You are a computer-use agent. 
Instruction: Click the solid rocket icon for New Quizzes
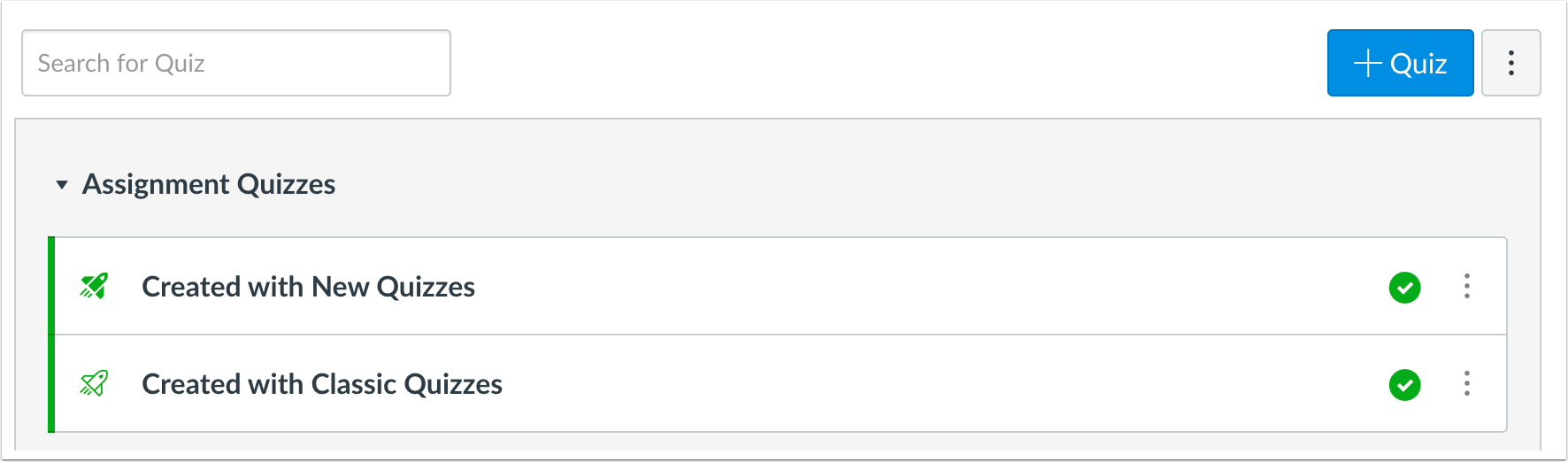(x=94, y=286)
